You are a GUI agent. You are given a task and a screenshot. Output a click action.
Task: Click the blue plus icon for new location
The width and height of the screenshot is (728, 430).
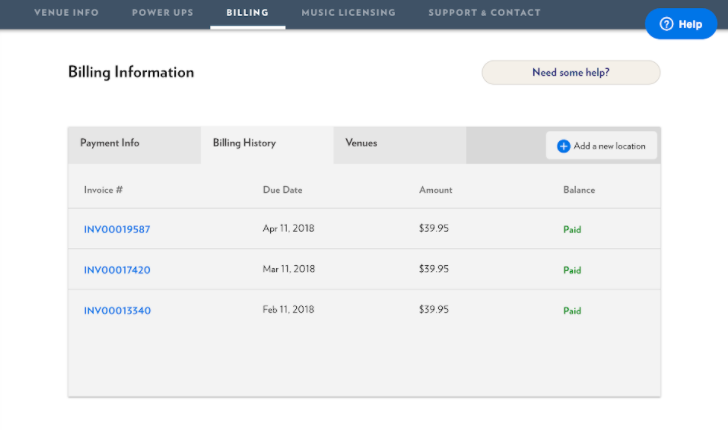point(563,146)
